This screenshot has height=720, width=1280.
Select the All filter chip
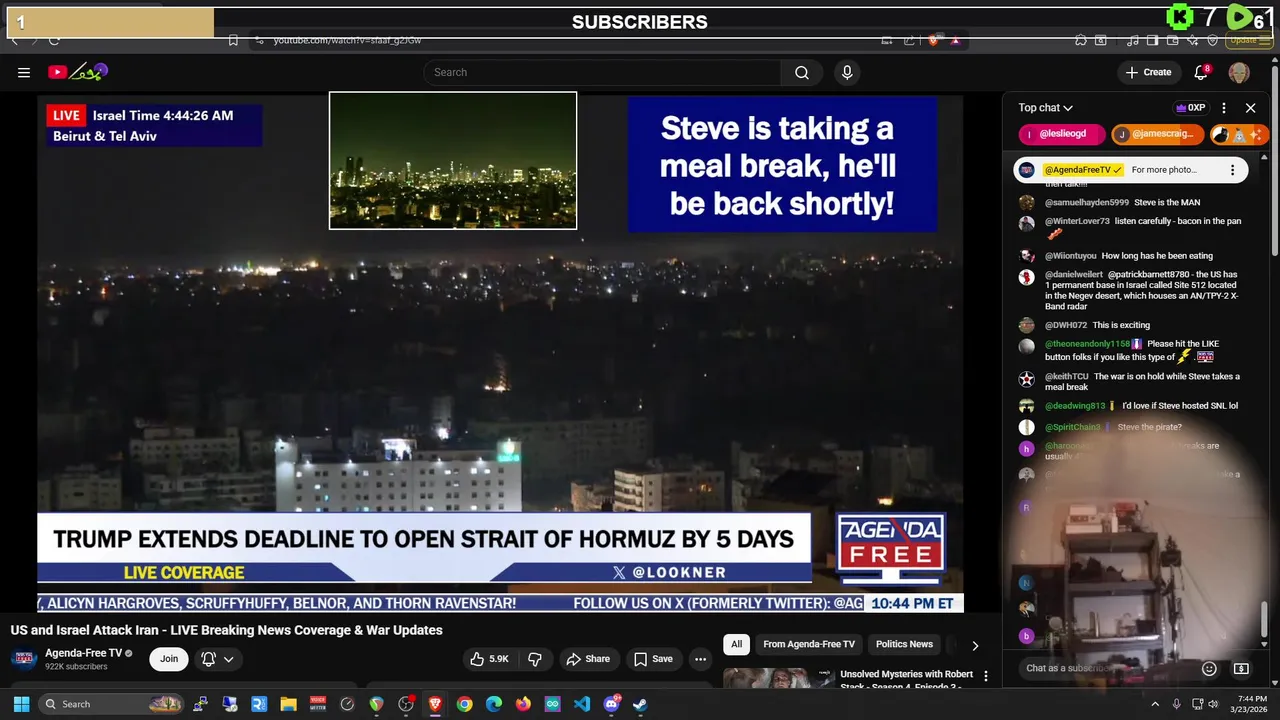click(x=737, y=645)
